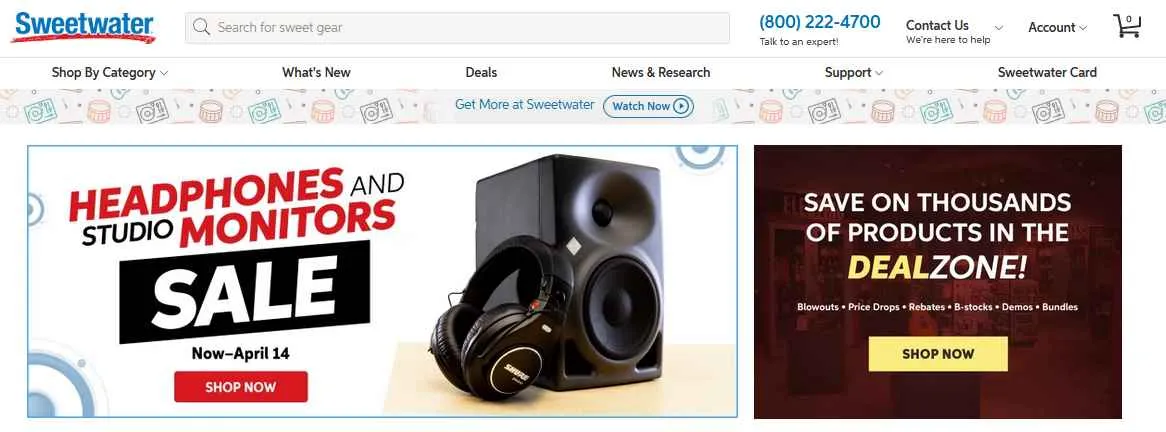
Task: Click the play icon in Watch Now
Action: (x=681, y=106)
